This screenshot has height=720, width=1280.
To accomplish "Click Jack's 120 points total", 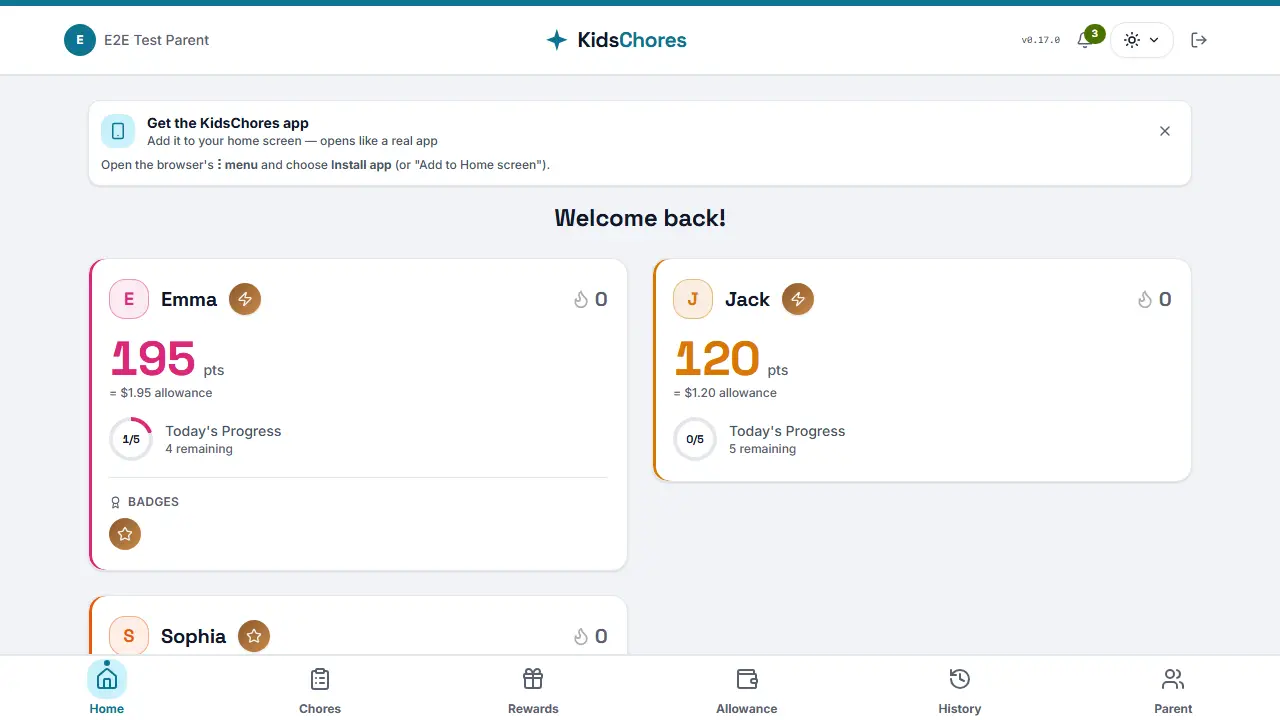I will 716,358.
